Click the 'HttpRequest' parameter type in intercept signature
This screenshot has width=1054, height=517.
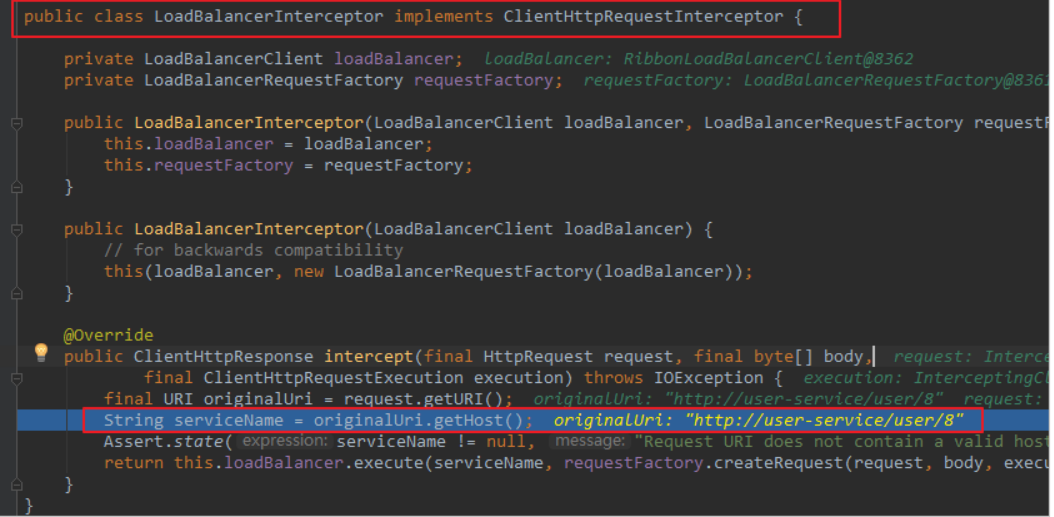(x=538, y=356)
